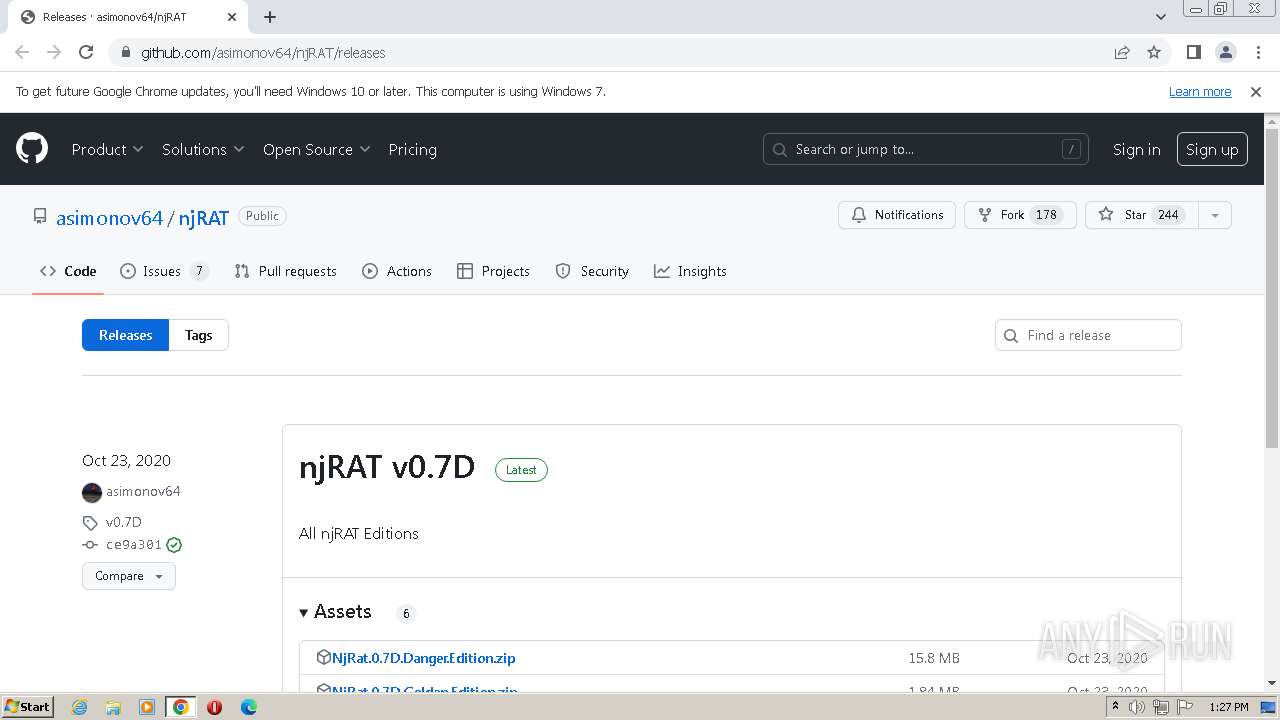Launch Microsoft Edge from the taskbar
The image size is (1280, 720).
248,707
